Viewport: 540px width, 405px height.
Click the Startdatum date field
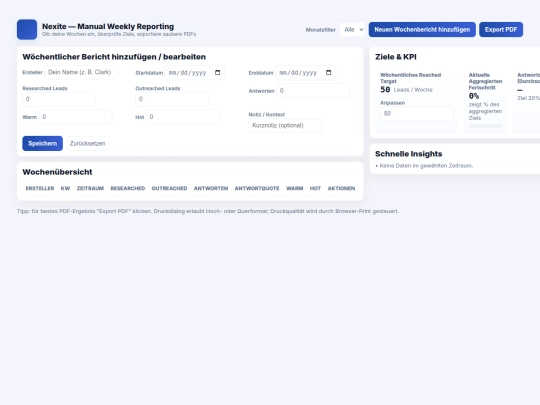(195, 73)
